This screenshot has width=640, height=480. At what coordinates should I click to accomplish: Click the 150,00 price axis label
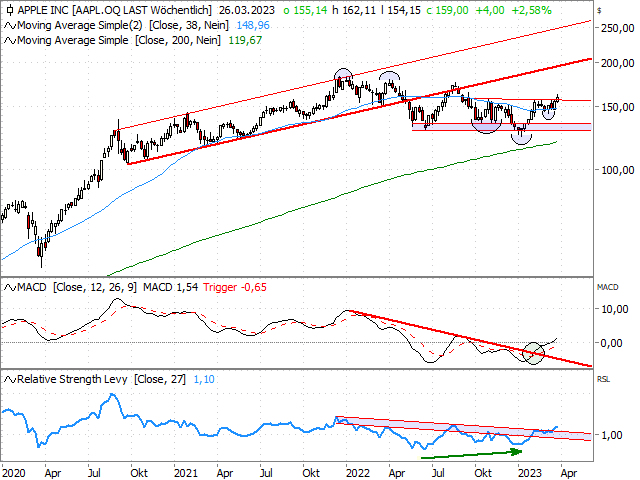coord(618,107)
